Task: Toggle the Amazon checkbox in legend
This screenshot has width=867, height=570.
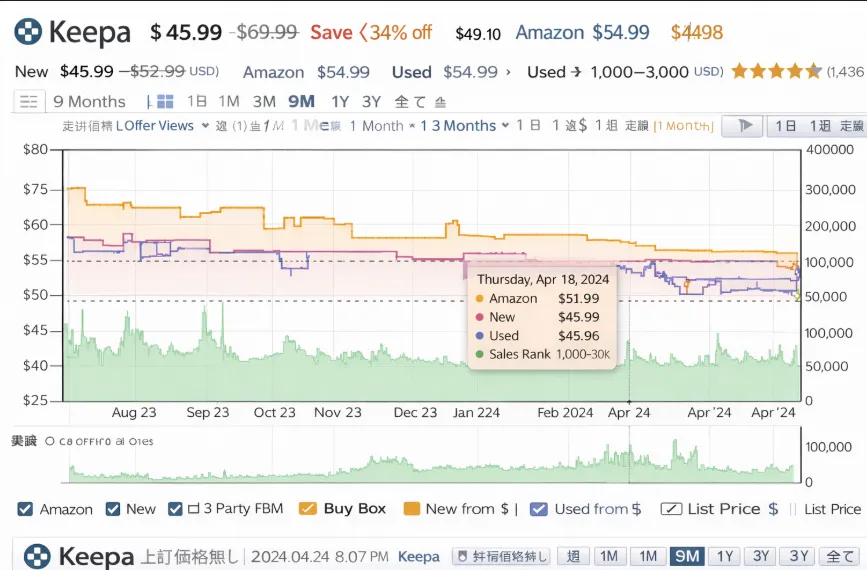Action: (x=26, y=509)
